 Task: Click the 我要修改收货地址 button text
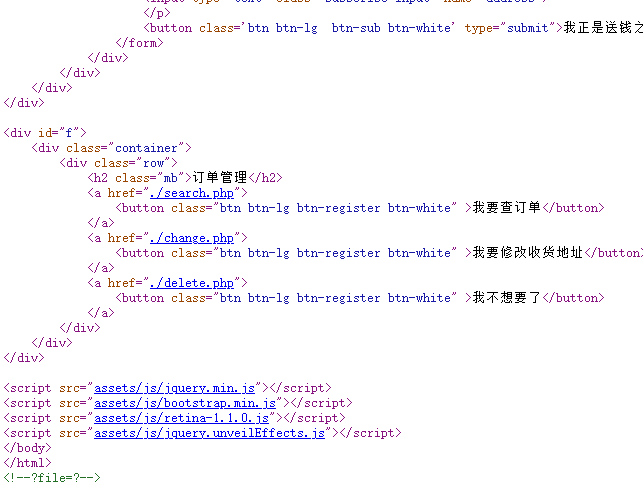527,253
